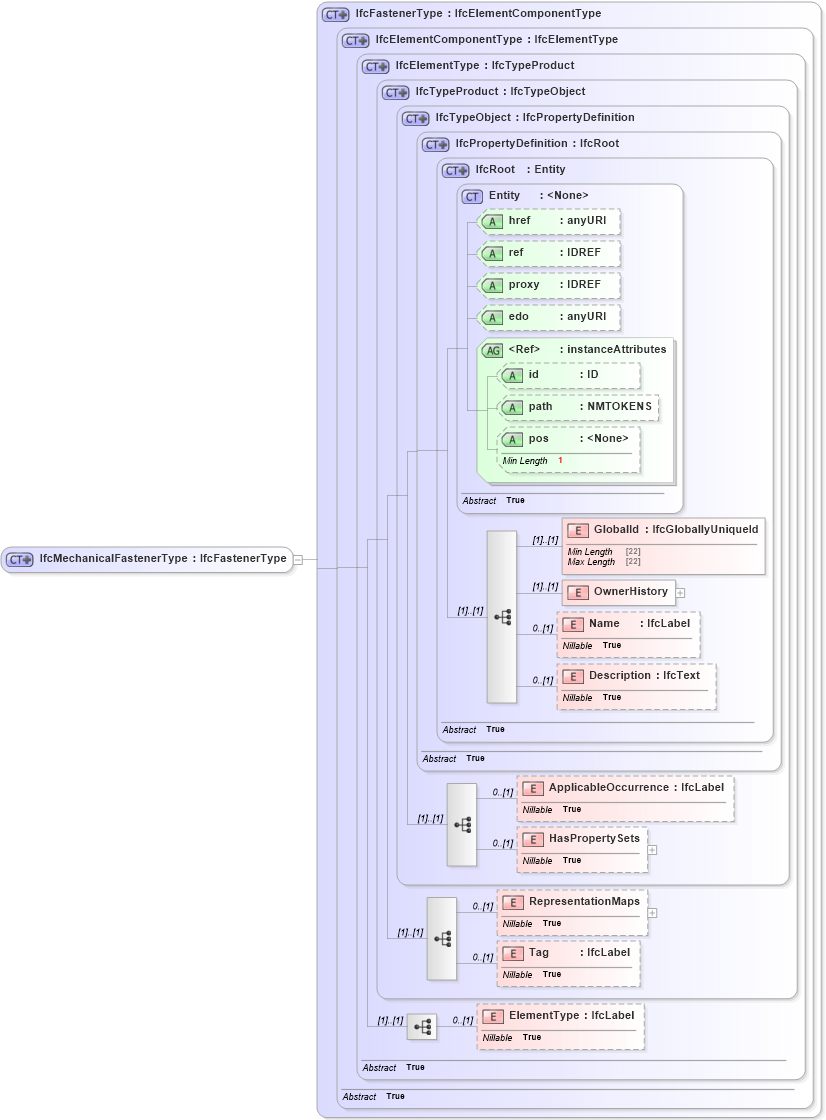Screen dimensions: 826x1120
Task: Click the E icon for GlobalId element
Action: [577, 530]
